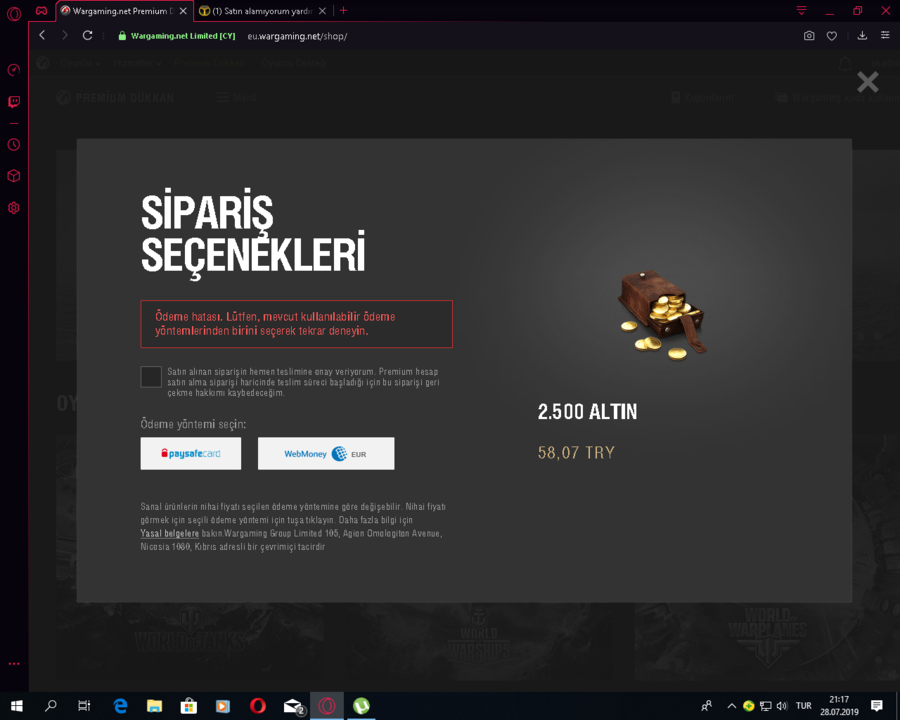Add page to bookmarks heart icon
Screen dimensions: 900x720
pos(832,36)
